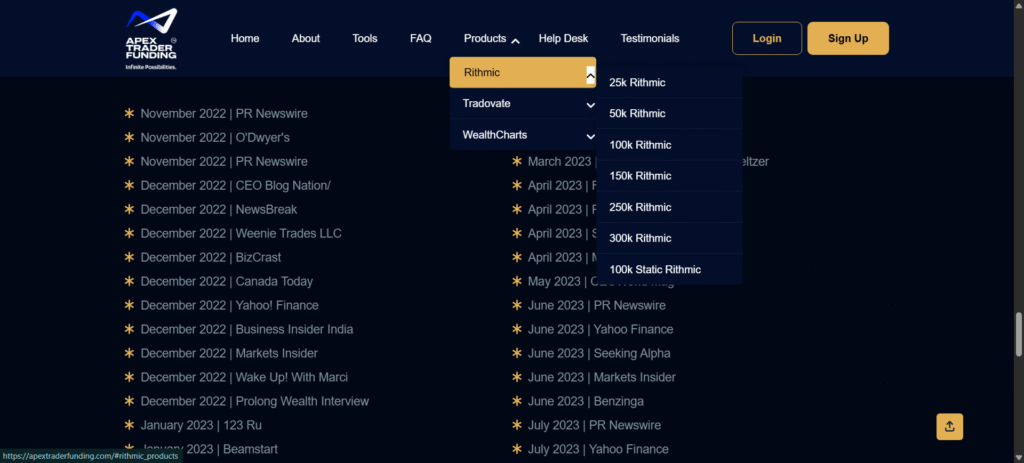Open December 2022 Markets Insider article

[229, 353]
